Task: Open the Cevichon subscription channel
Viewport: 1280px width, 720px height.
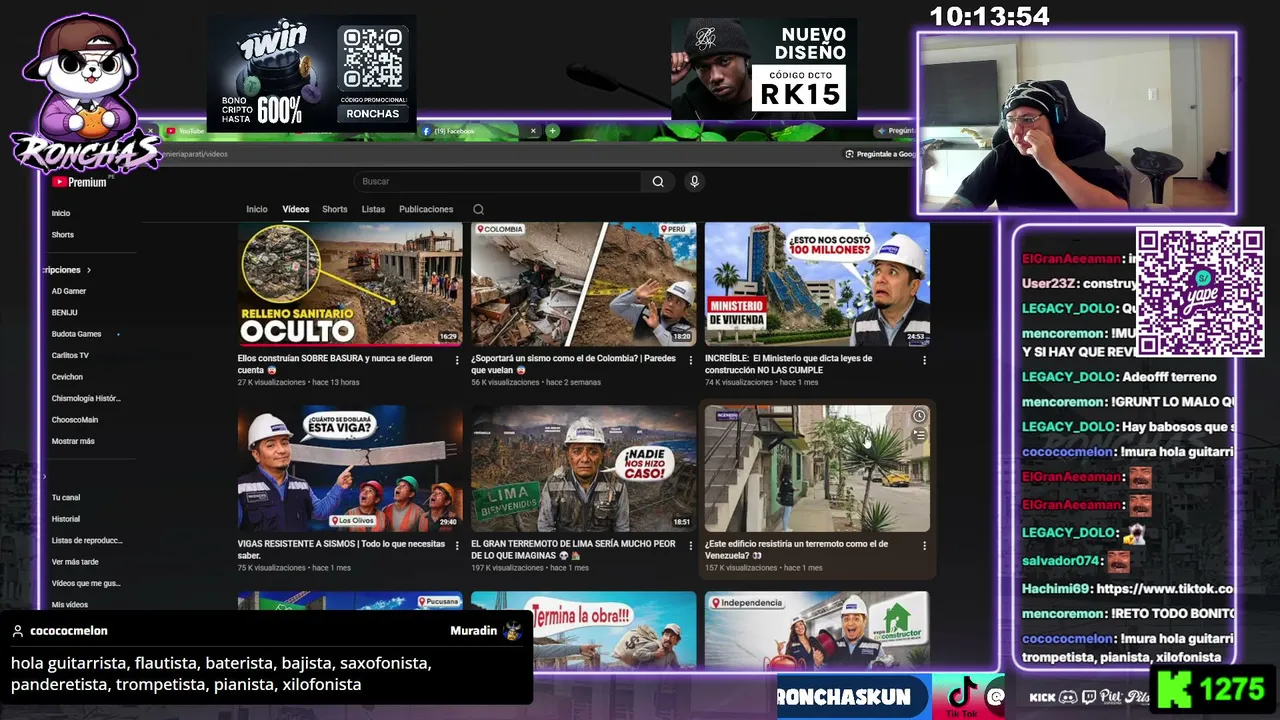Action: pyautogui.click(x=67, y=377)
